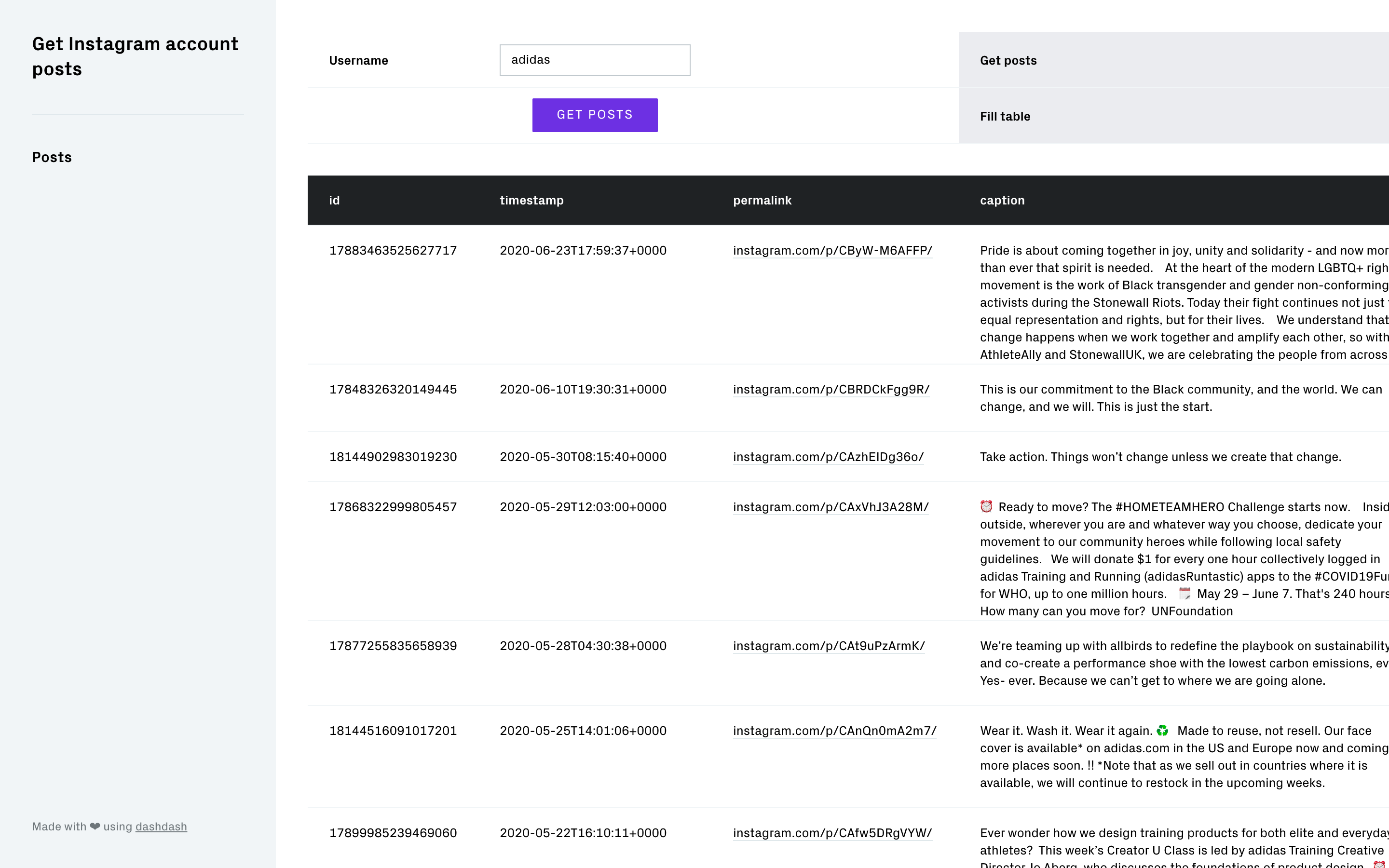Select timestamp 2020-05-29T12:03:00+0000
1389x868 pixels.
(x=583, y=507)
